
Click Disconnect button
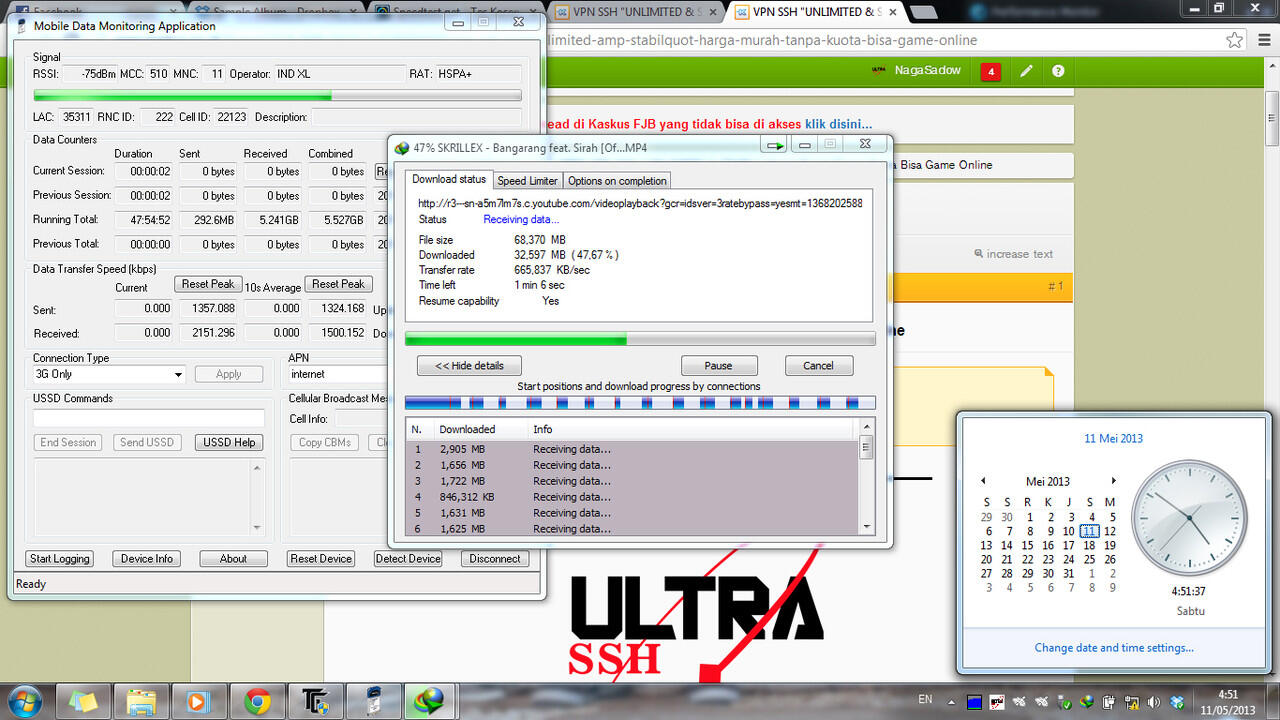[495, 559]
